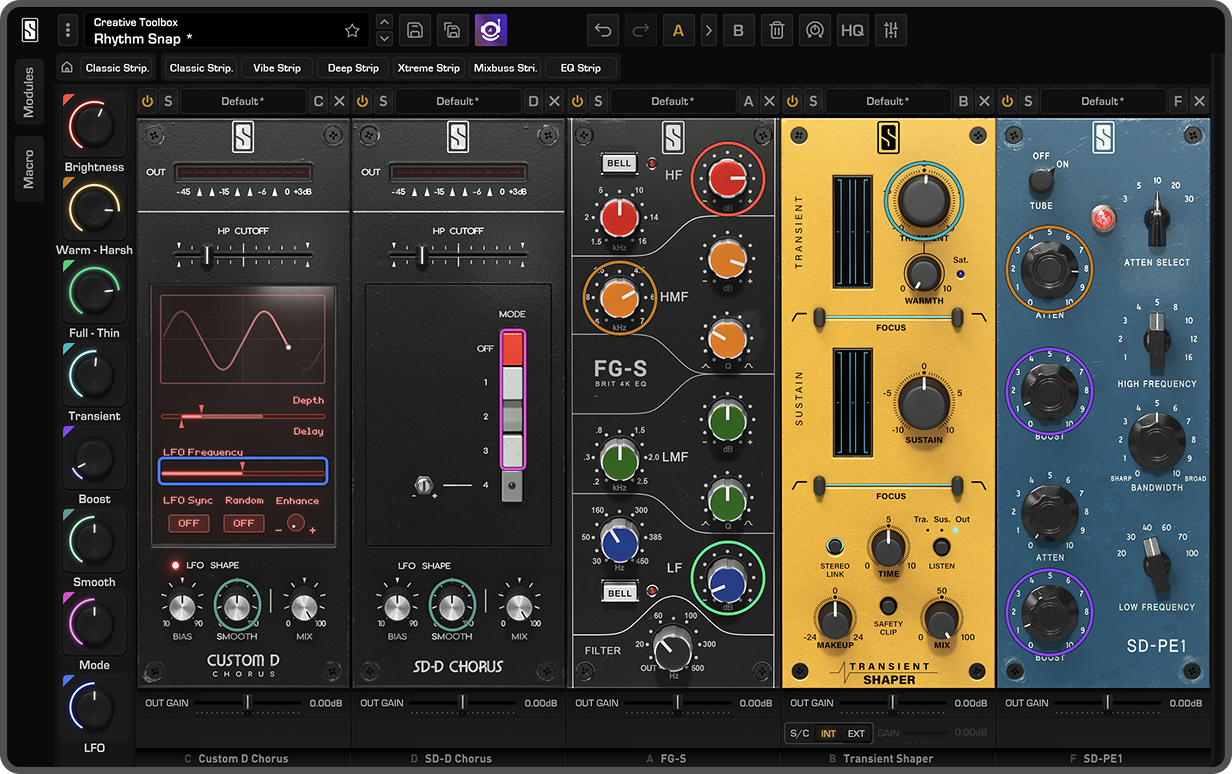1232x774 pixels.
Task: Toggle the HF BELL switch on FG-S
Action: click(620, 163)
